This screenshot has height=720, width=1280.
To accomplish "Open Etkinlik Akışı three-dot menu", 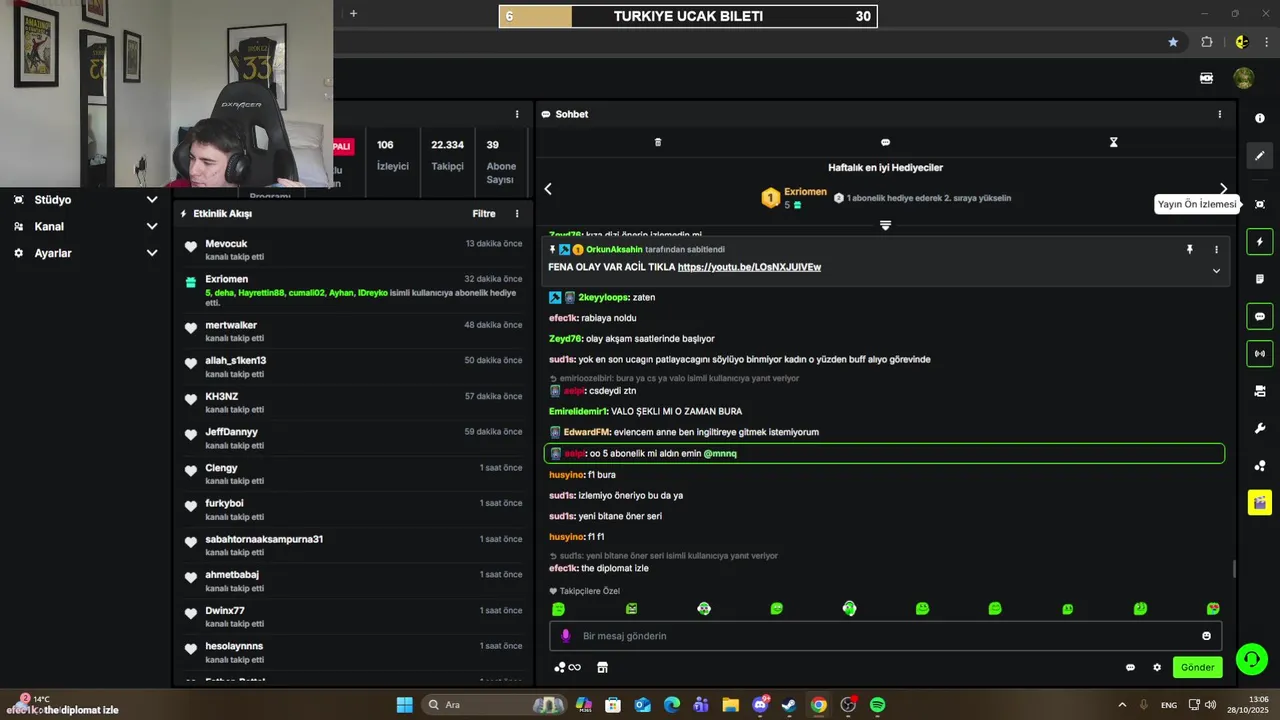I will pos(517,213).
